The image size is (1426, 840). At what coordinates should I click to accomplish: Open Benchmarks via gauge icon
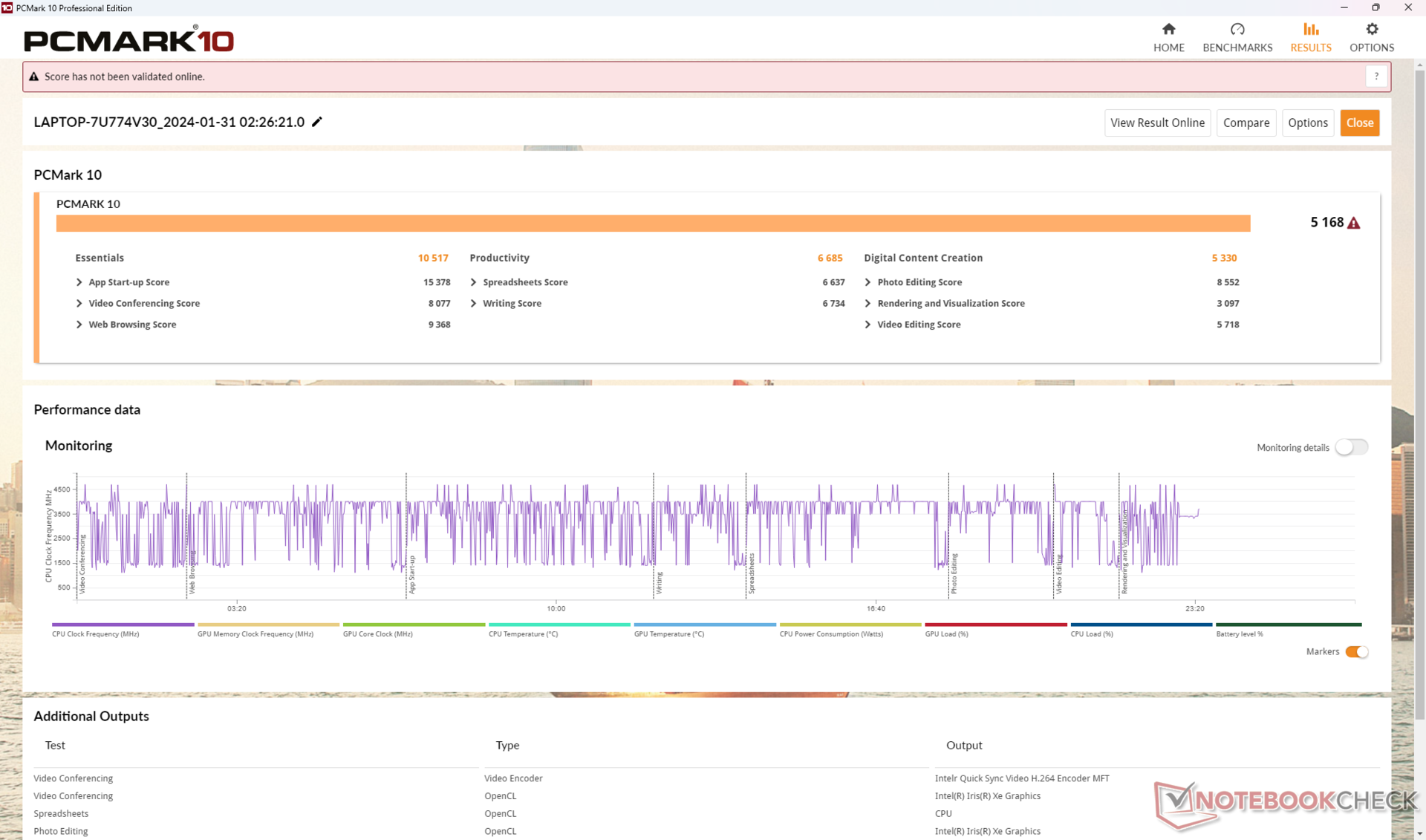(1237, 30)
